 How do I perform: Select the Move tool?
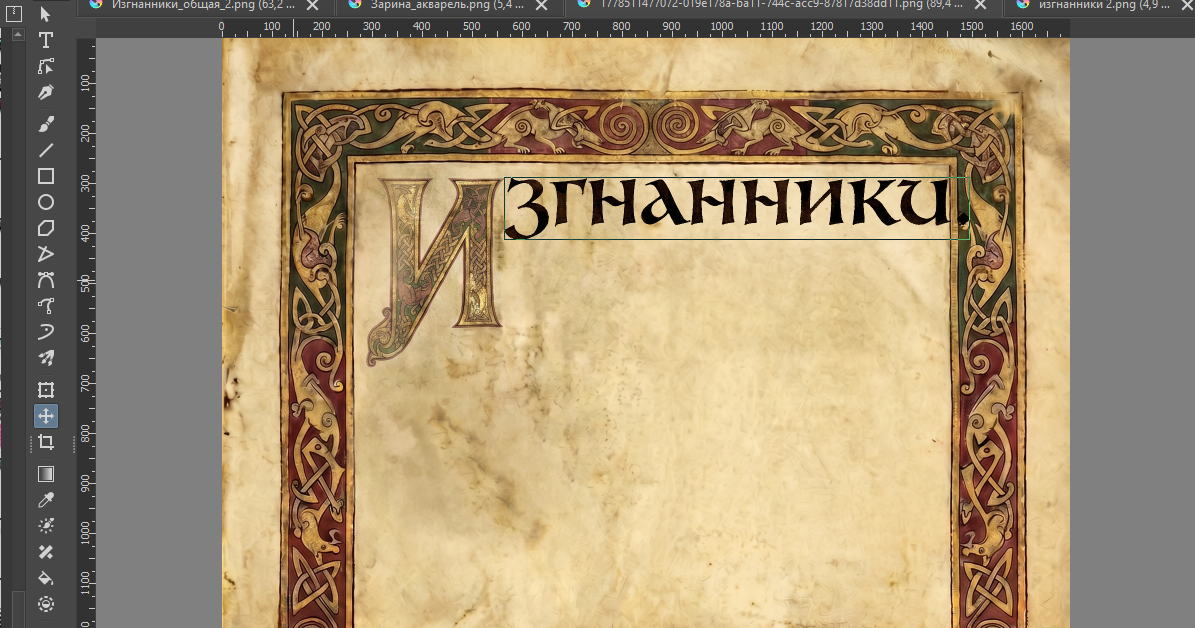(x=46, y=415)
